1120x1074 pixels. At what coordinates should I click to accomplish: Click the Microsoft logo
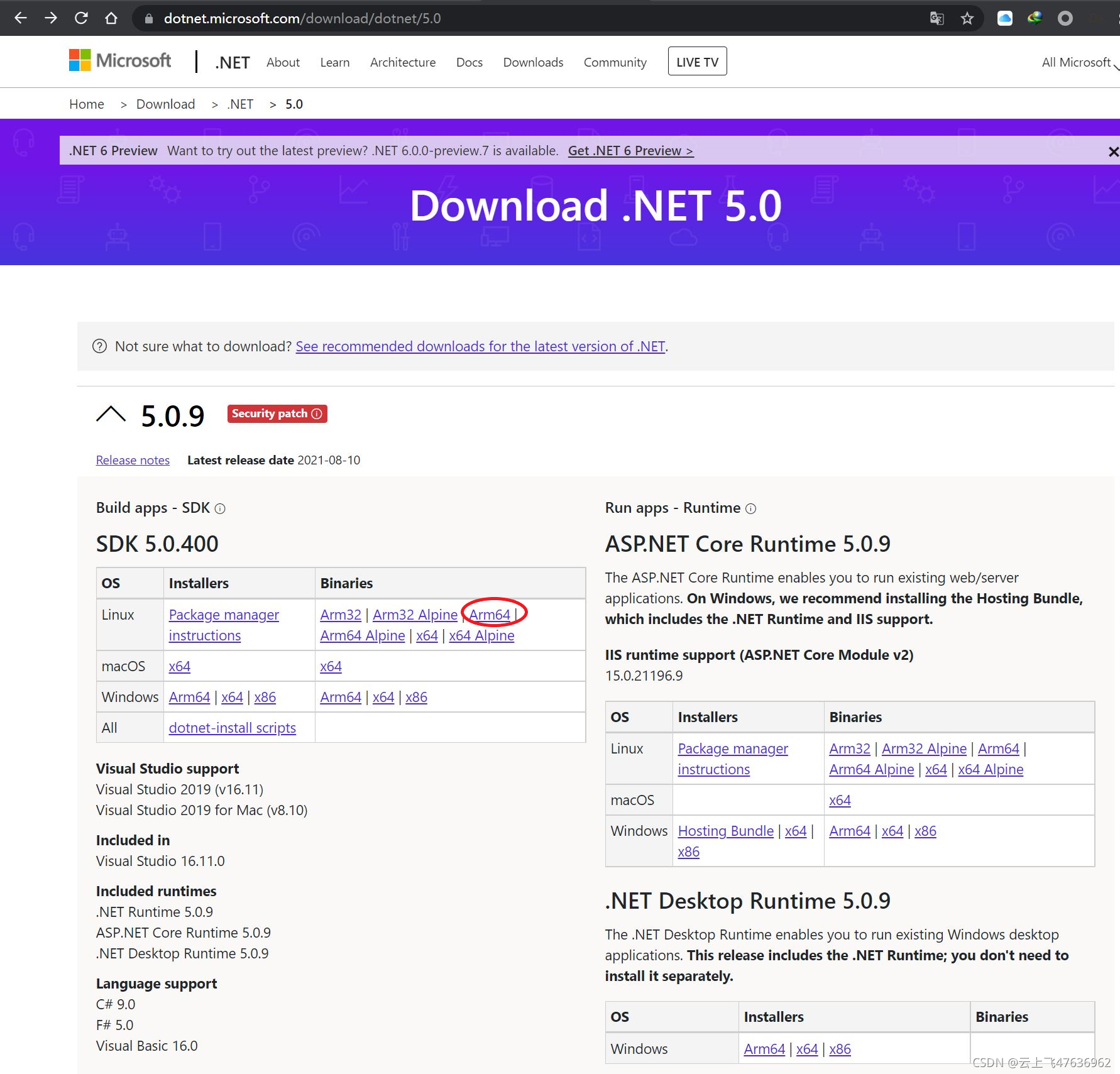point(119,60)
